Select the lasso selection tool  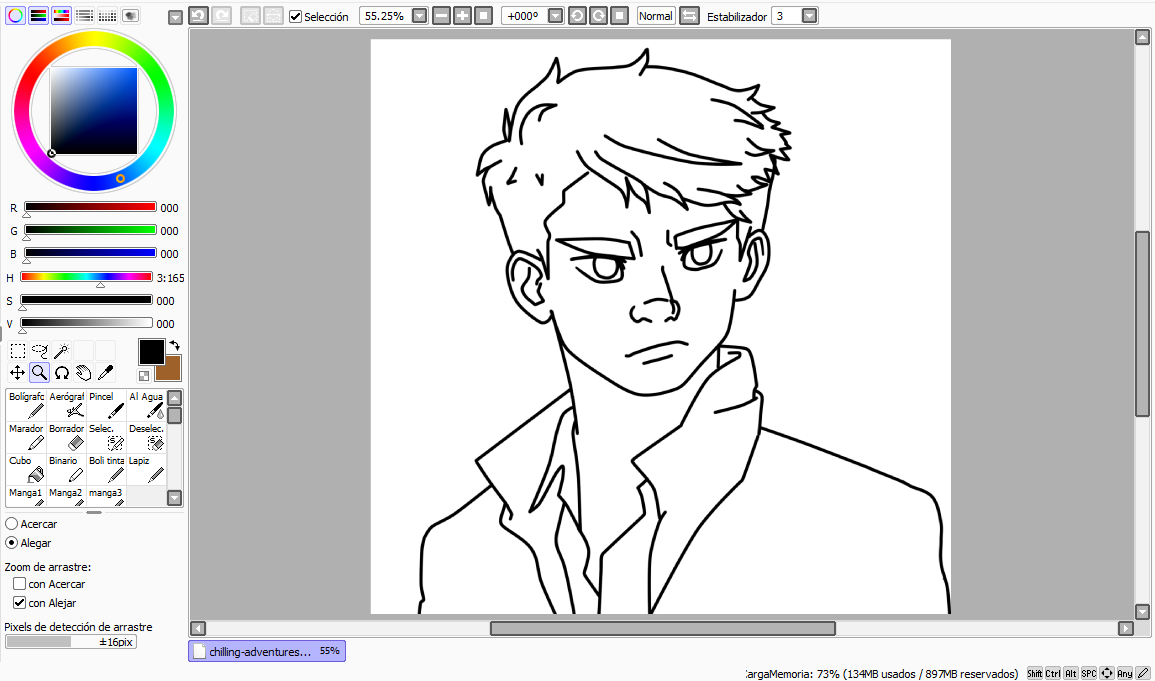pos(40,351)
